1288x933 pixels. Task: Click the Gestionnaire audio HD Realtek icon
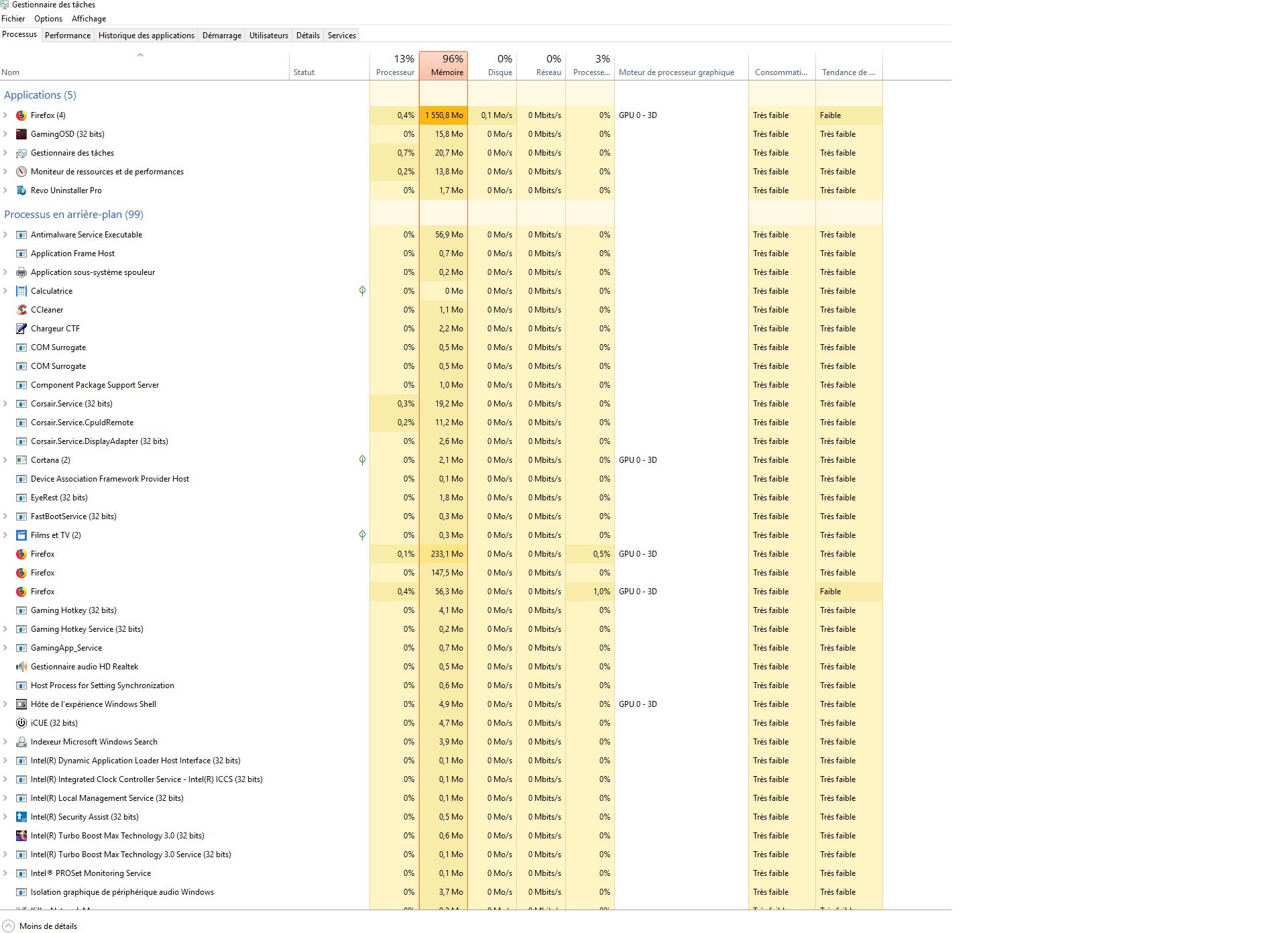[x=21, y=667]
